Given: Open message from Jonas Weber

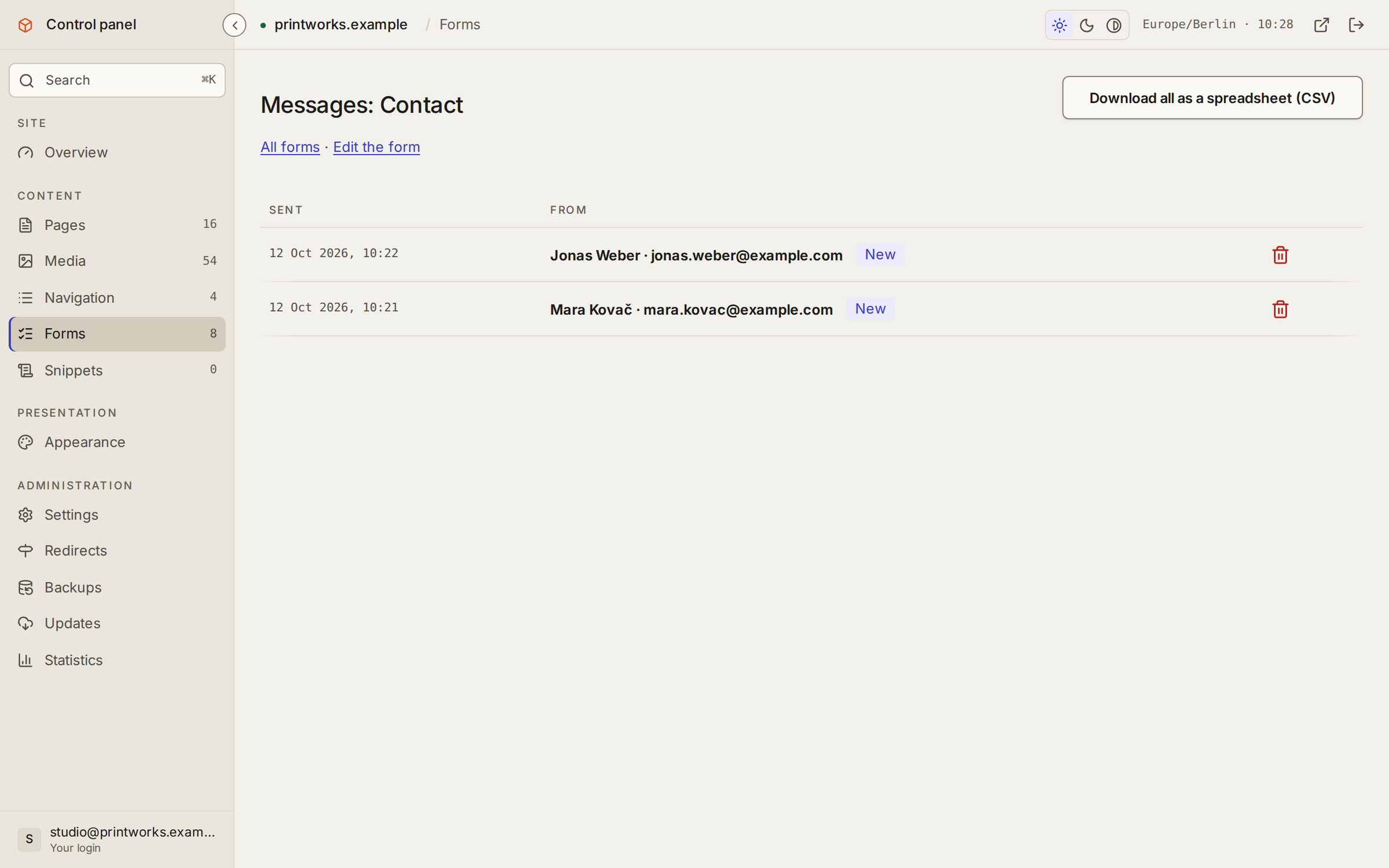Looking at the screenshot, I should (696, 255).
